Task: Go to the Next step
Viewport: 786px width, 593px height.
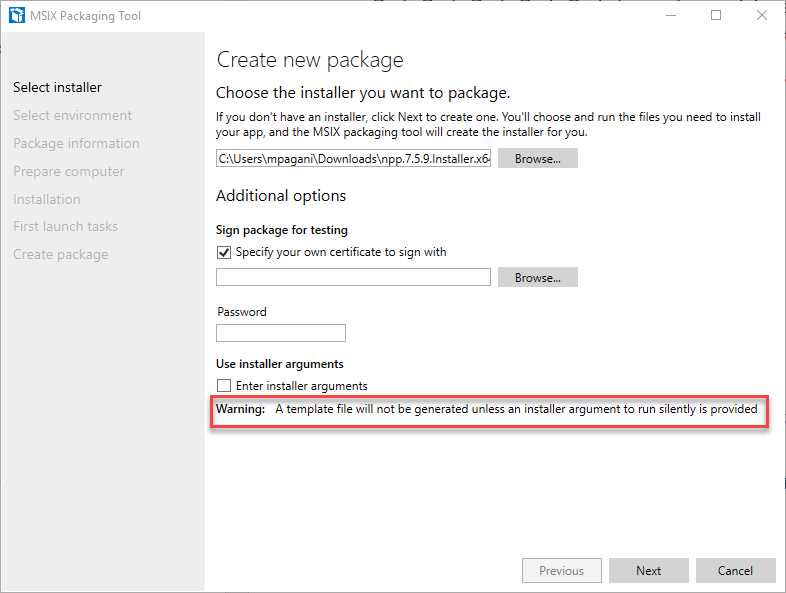Action: coord(649,570)
